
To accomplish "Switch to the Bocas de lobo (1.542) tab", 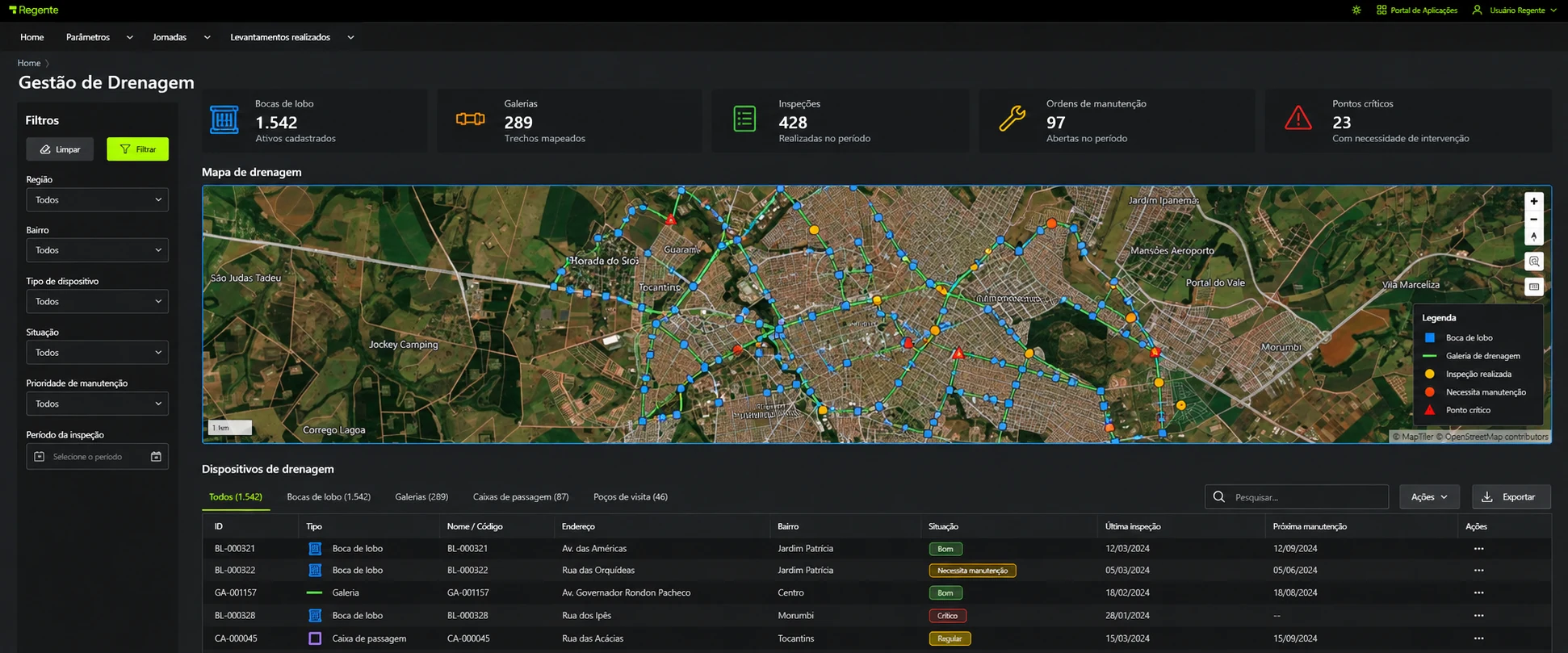I will [329, 497].
